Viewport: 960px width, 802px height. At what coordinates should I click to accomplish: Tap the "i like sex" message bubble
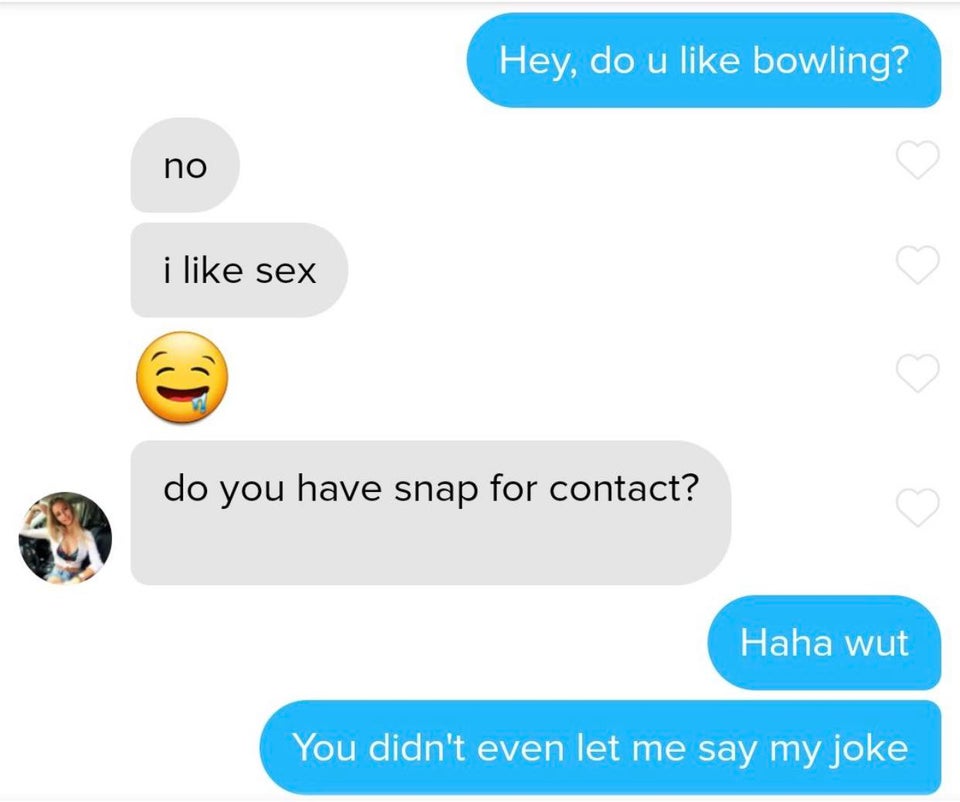click(x=239, y=270)
